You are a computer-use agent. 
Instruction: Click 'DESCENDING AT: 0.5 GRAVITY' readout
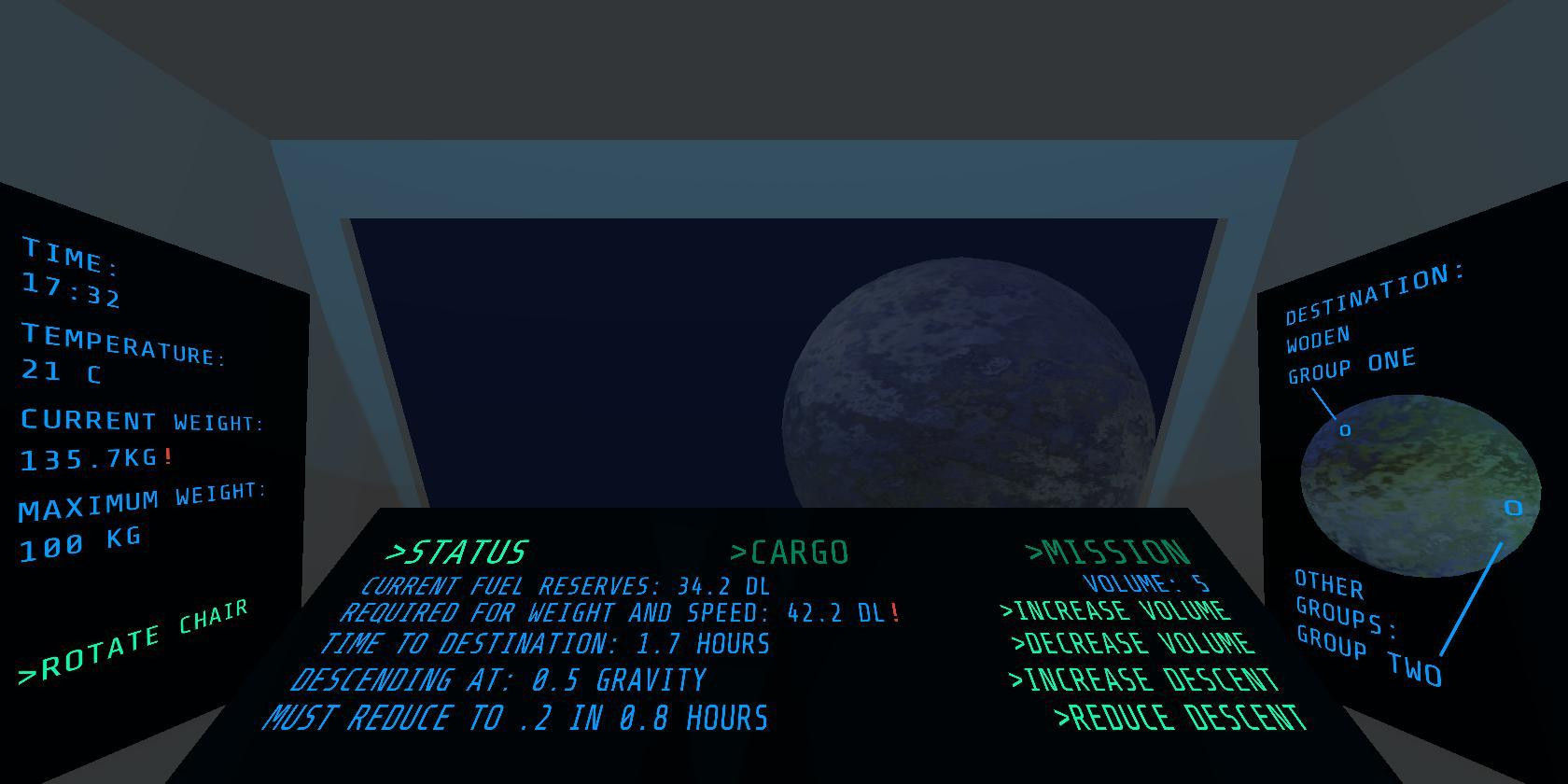[x=498, y=679]
